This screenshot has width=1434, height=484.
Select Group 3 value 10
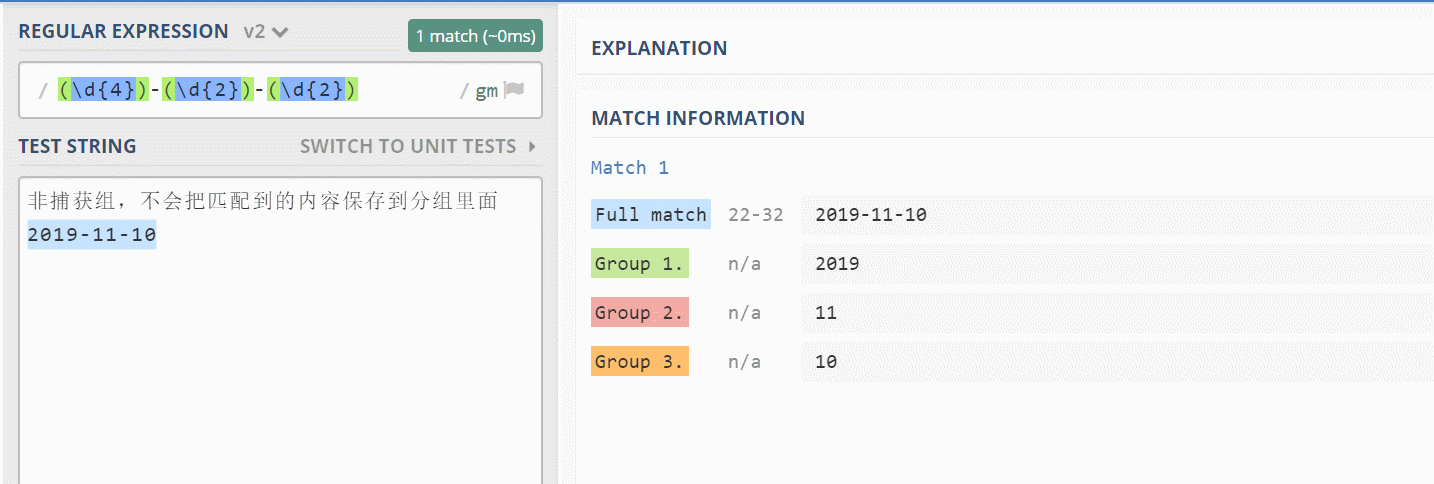click(826, 362)
